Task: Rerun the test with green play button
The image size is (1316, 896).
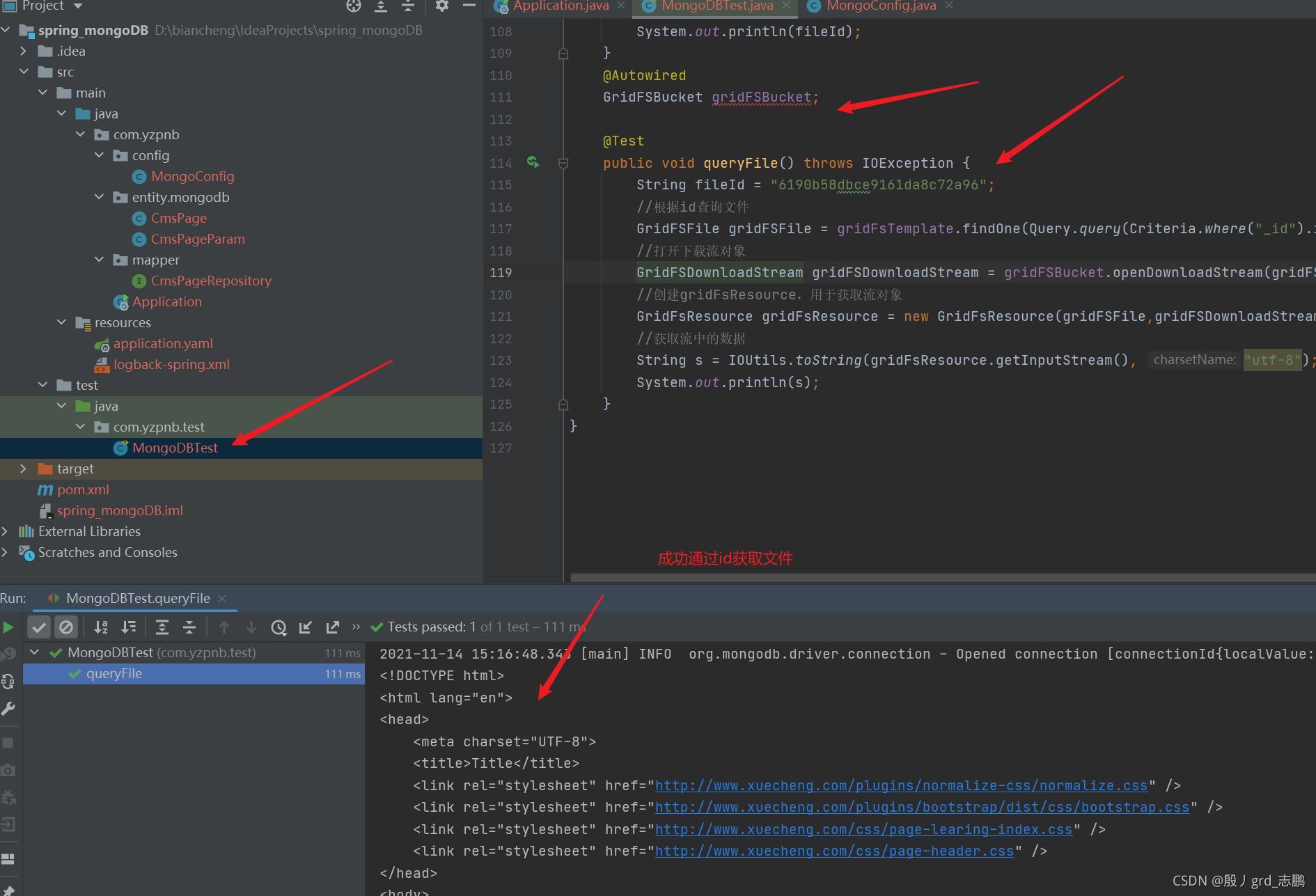Action: [x=8, y=627]
